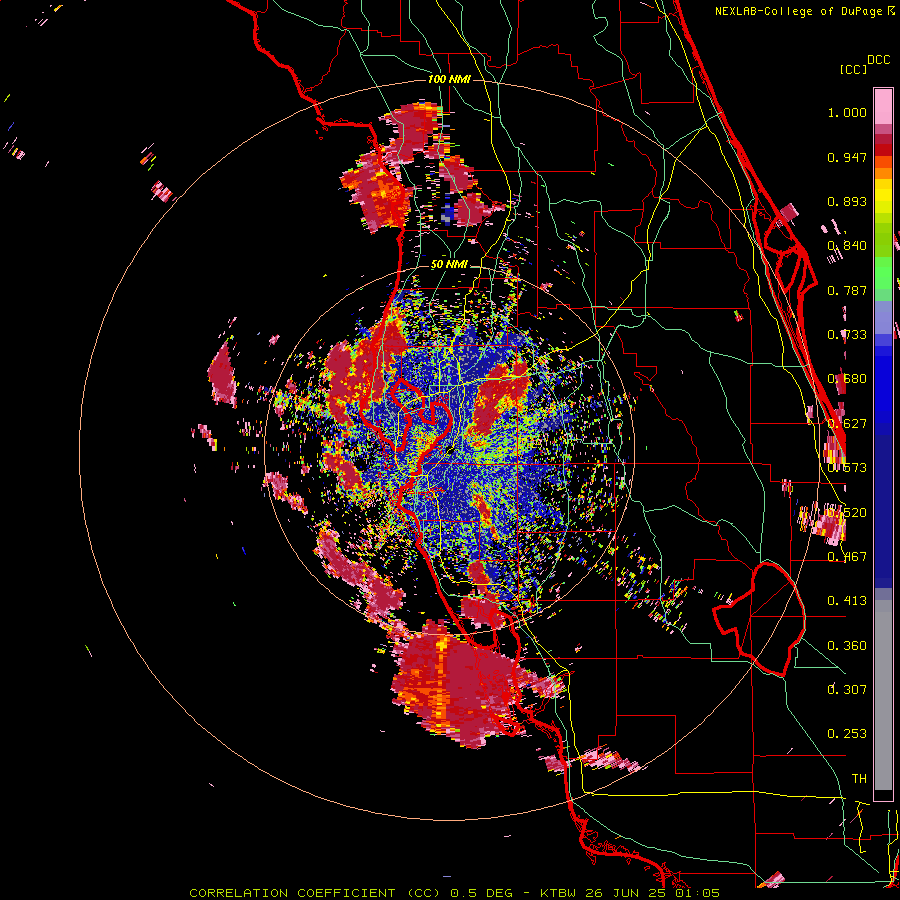The height and width of the screenshot is (900, 900).
Task: Select the 0.627 legend value
Action: click(847, 424)
